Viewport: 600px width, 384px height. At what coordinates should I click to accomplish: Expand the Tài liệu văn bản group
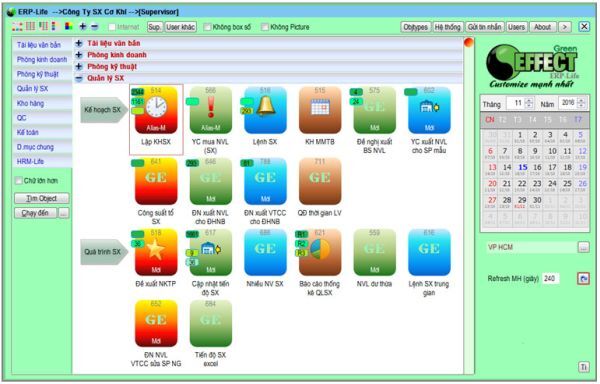(x=79, y=43)
